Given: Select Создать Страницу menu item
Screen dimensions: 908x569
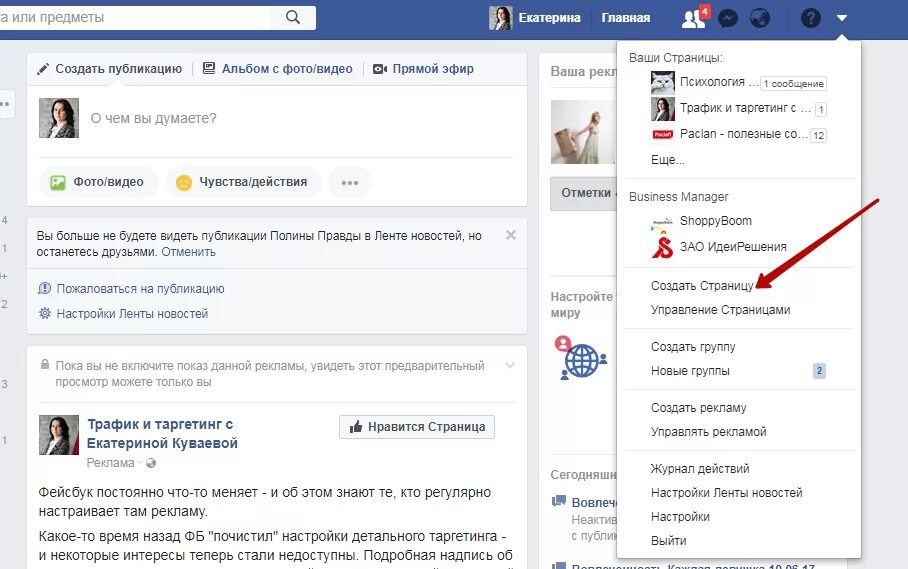Looking at the screenshot, I should click(x=702, y=286).
